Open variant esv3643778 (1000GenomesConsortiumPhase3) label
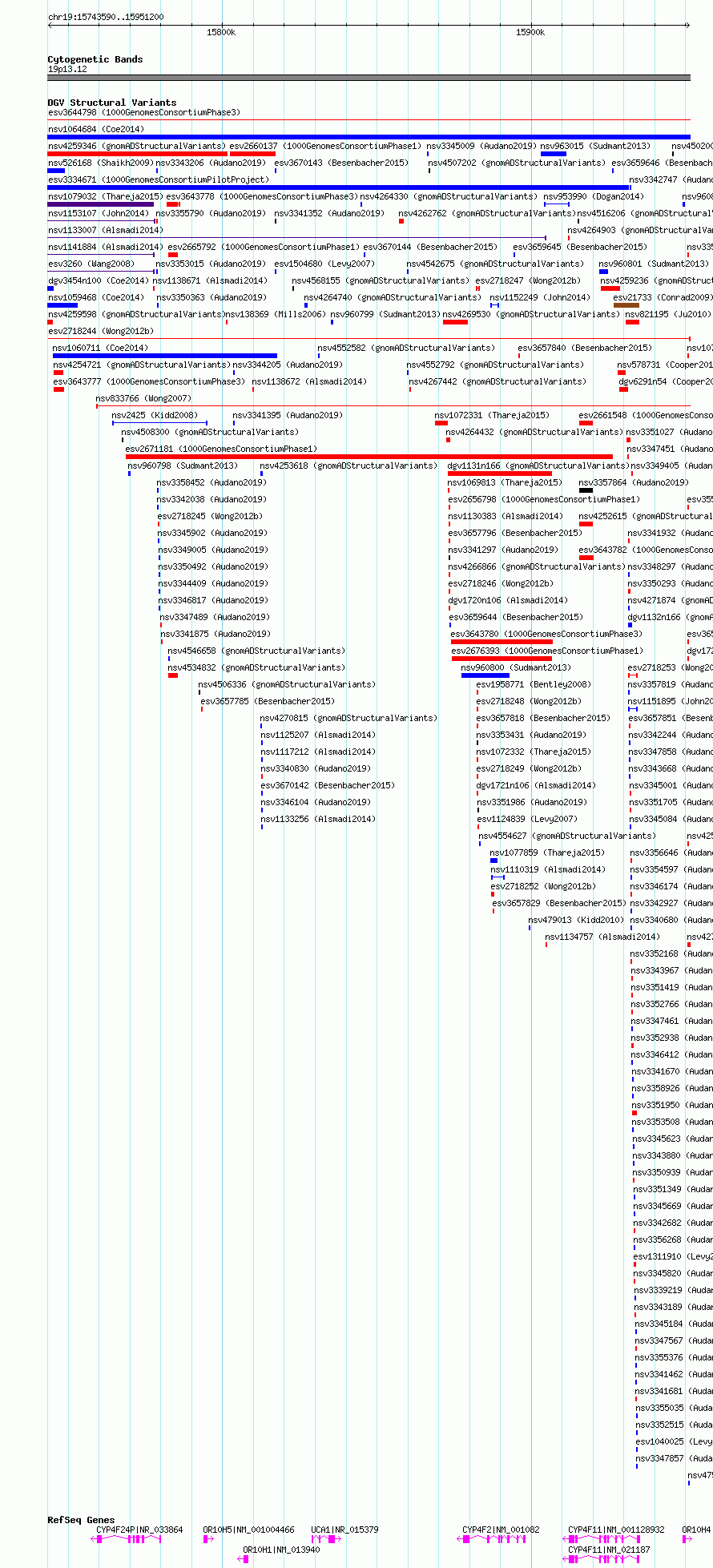This screenshot has width=713, height=1568. [x=262, y=196]
